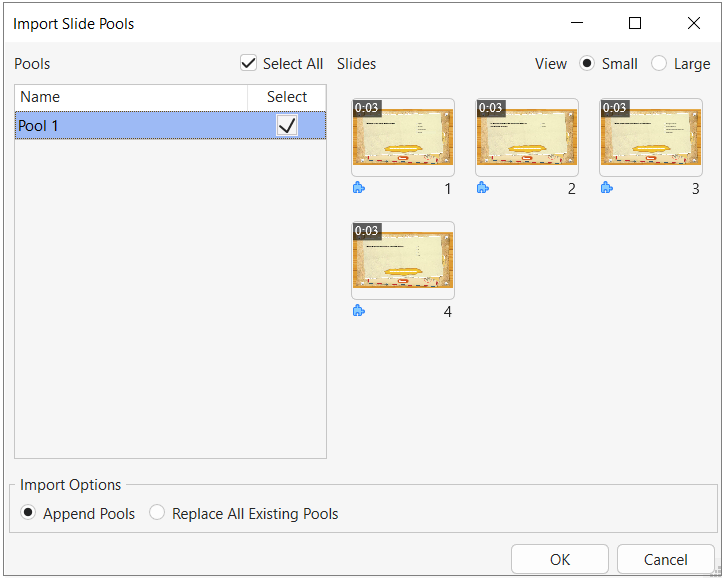Click the Name column header
This screenshot has width=725, height=579.
[131, 97]
